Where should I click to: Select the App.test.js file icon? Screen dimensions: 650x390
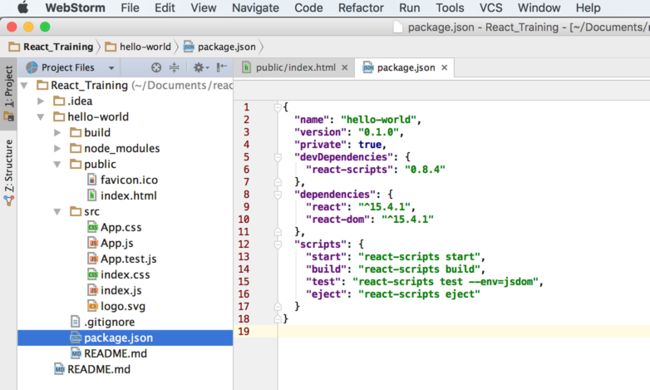coord(92,259)
